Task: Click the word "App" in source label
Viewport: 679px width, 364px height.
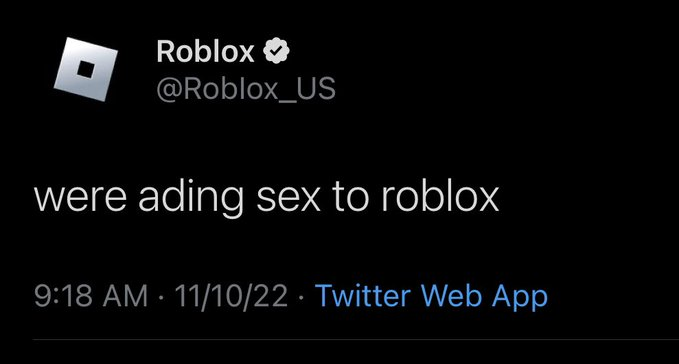Action: coord(520,298)
